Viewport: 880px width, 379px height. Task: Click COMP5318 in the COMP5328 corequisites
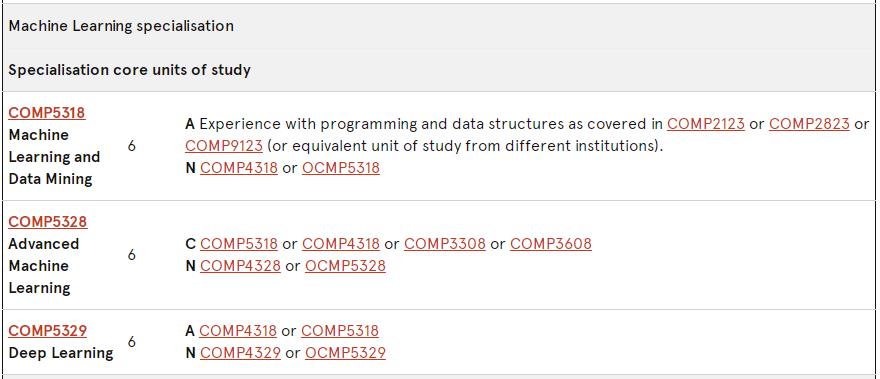pyautogui.click(x=239, y=244)
